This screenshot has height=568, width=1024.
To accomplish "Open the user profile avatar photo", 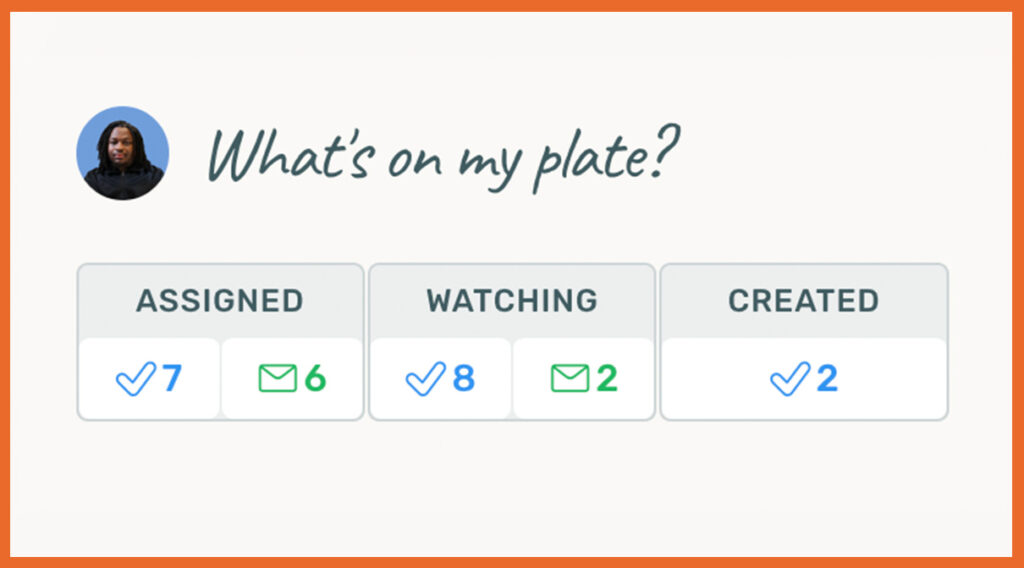I will point(122,153).
